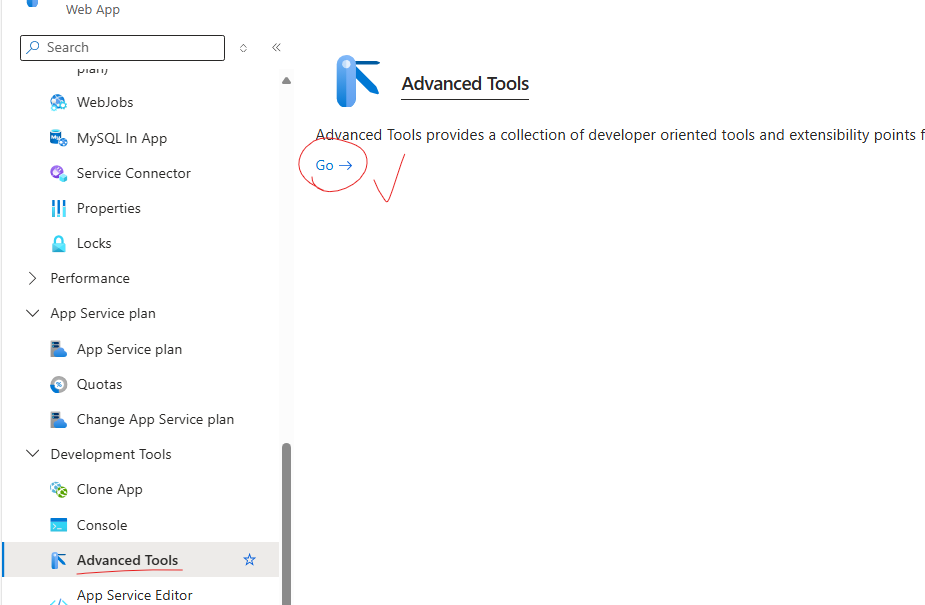Expand the Performance section
This screenshot has height=605, width=925.
32,278
